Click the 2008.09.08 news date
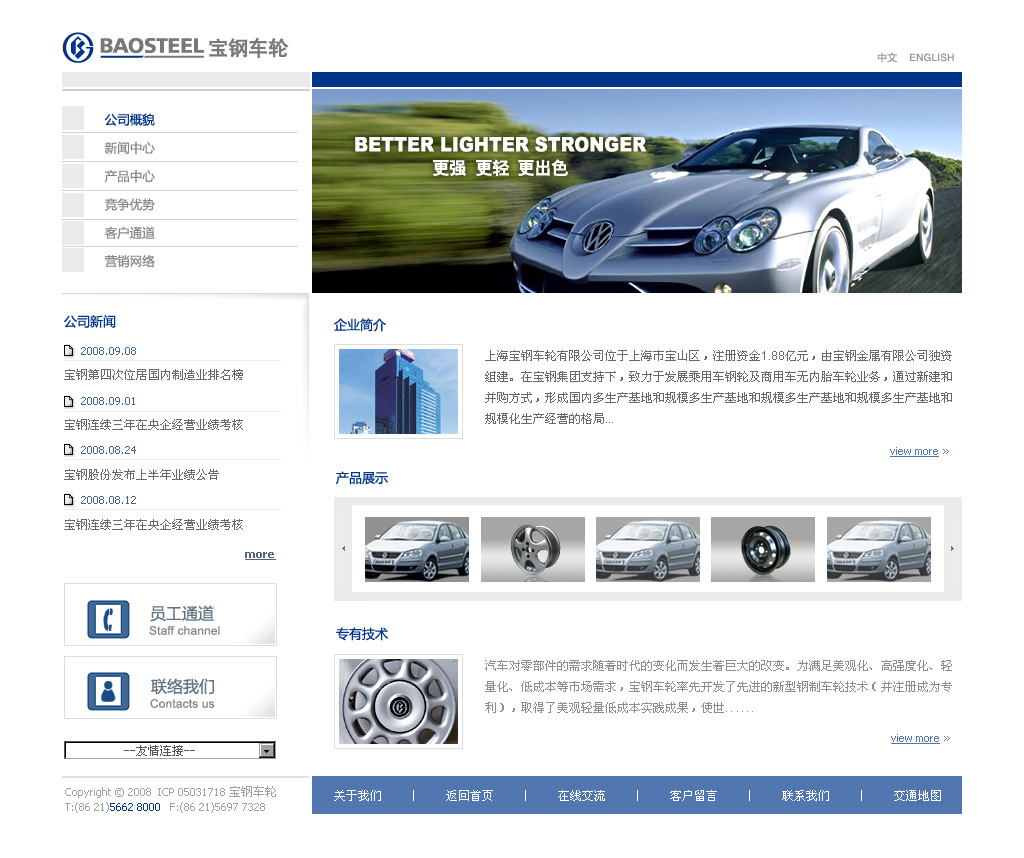 tap(108, 351)
